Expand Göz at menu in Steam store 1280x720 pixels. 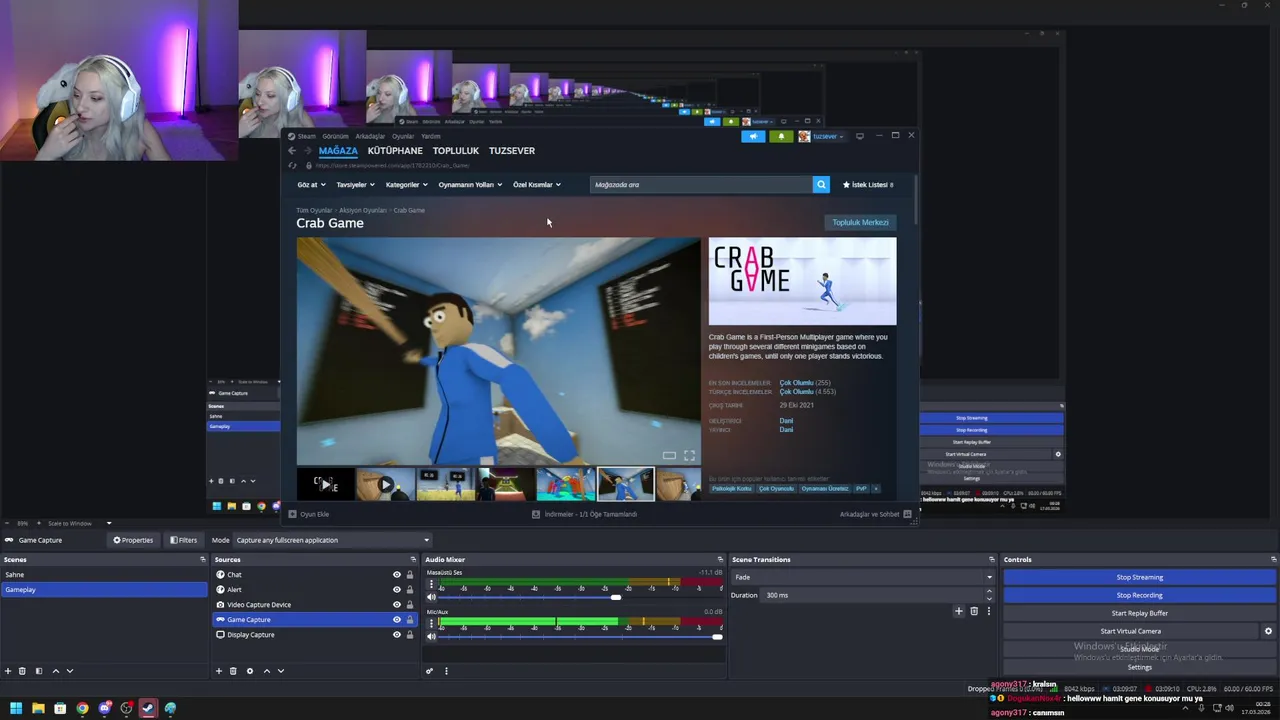click(310, 185)
